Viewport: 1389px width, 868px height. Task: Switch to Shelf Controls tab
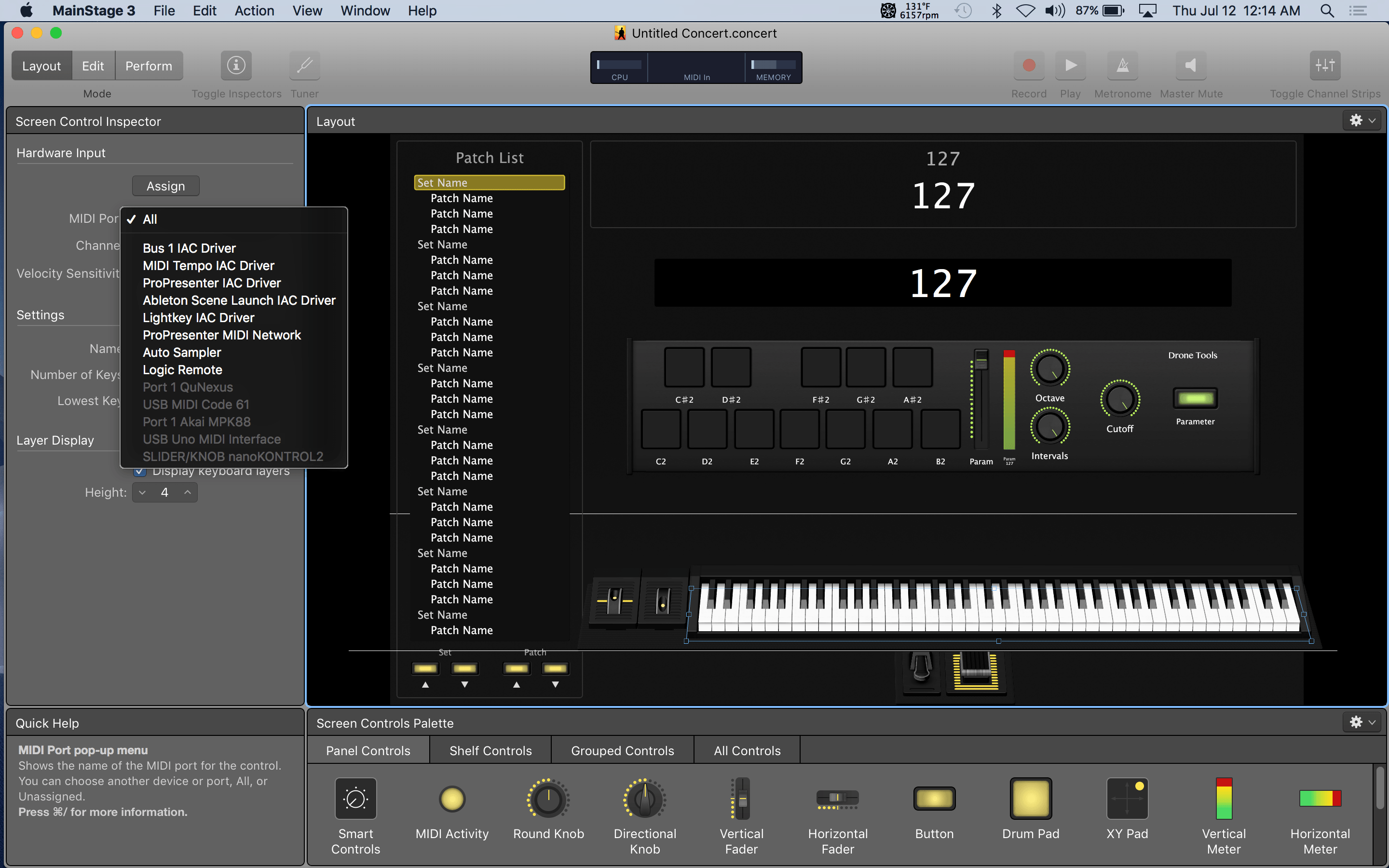point(491,750)
